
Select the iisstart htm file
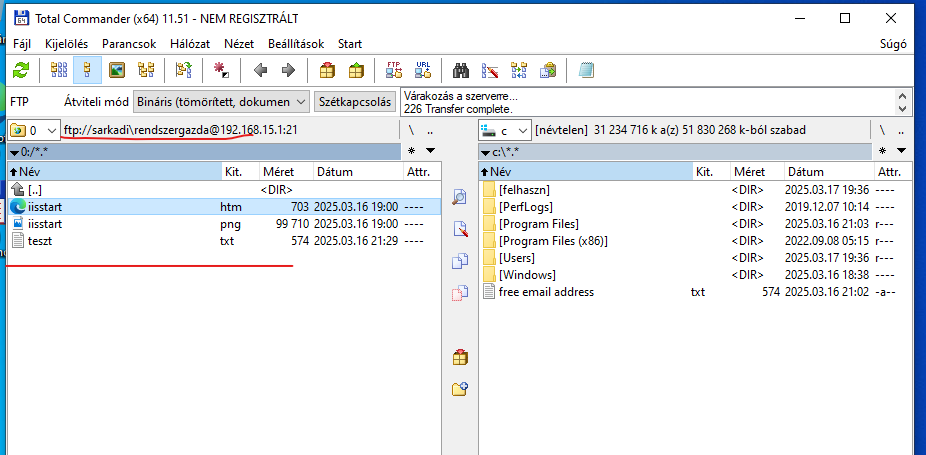[225, 207]
